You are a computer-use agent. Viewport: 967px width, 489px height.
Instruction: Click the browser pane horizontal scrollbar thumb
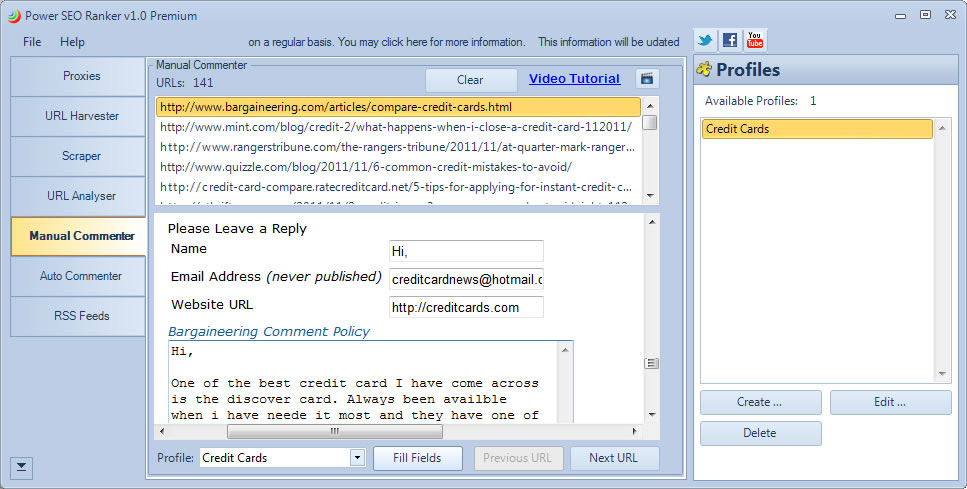pos(335,431)
